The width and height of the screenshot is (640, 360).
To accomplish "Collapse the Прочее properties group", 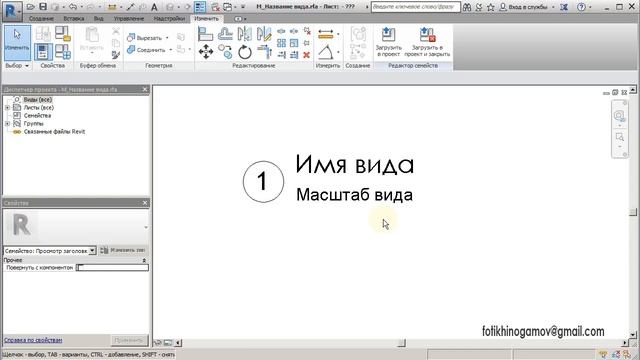I will pyautogui.click(x=144, y=260).
